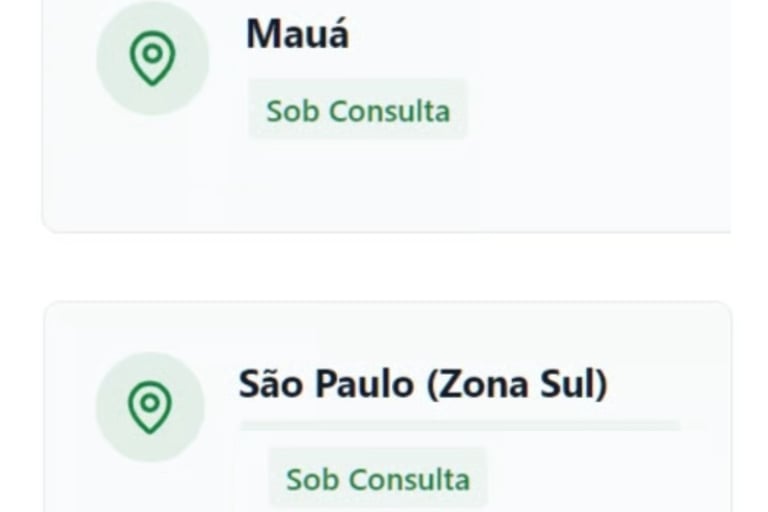The image size is (768, 512).
Task: Click the Sob Consulta badge under Mauá
Action: 357,110
